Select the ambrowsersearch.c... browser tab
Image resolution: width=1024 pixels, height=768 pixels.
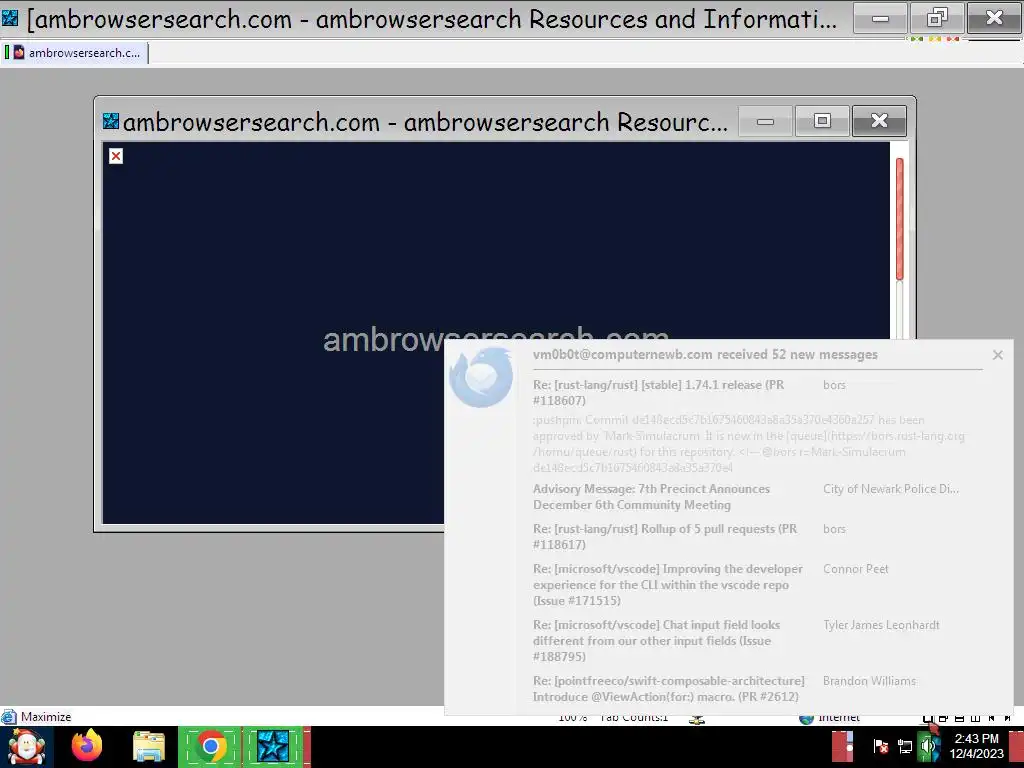pos(75,53)
